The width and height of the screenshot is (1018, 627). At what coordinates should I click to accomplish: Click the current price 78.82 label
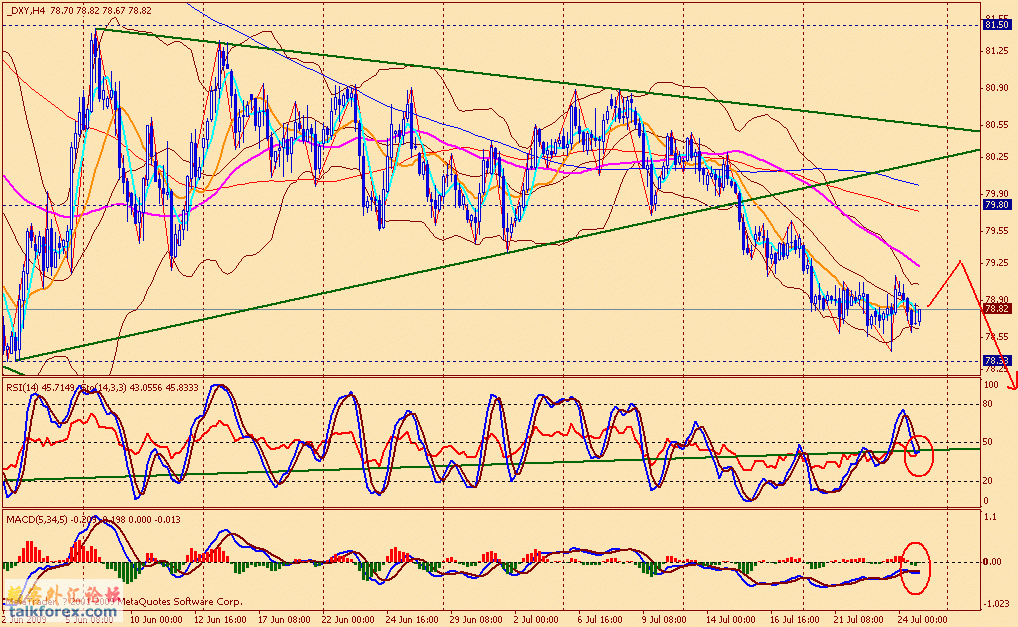click(x=997, y=309)
